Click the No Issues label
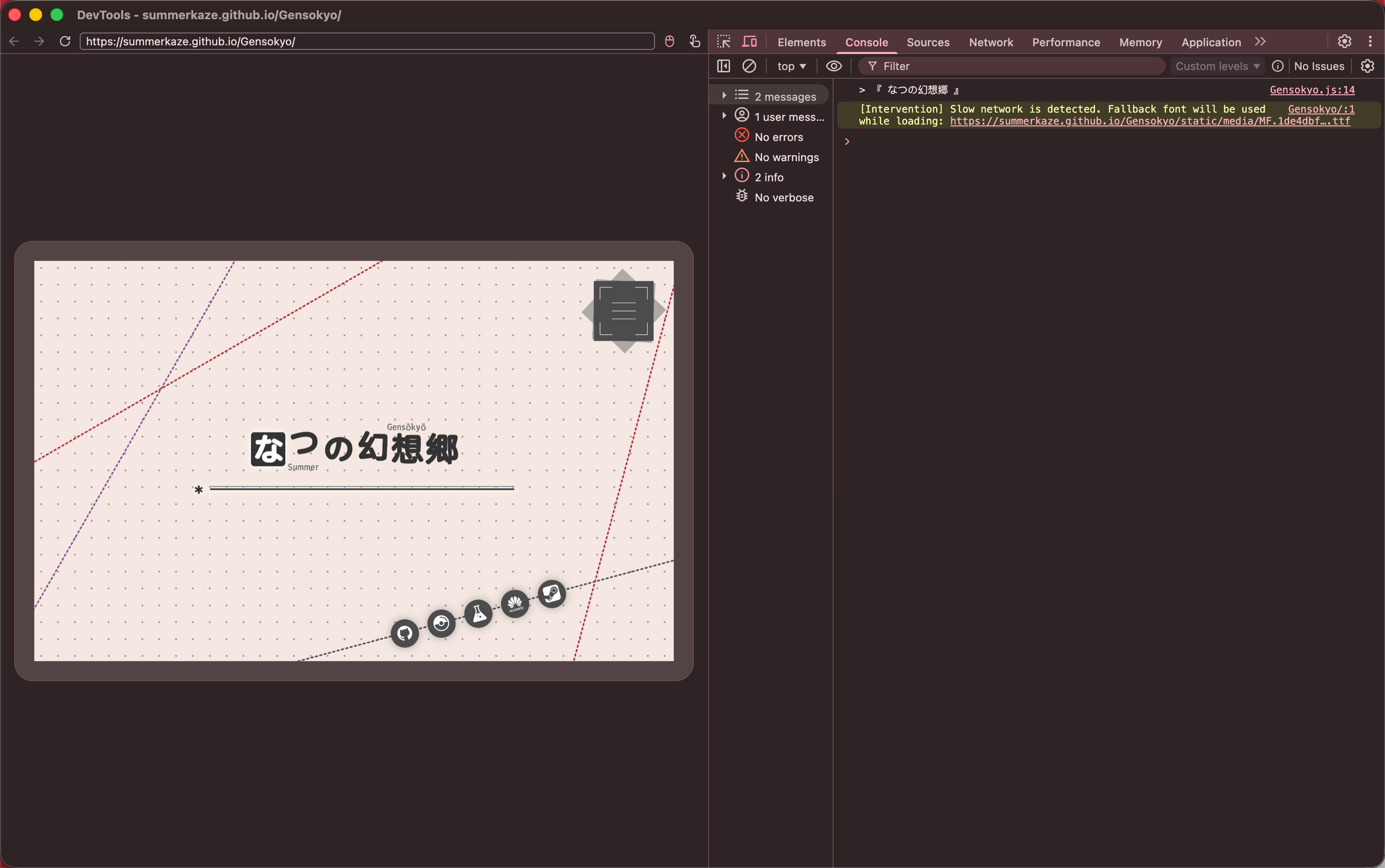This screenshot has height=868, width=1385. 1319,66
